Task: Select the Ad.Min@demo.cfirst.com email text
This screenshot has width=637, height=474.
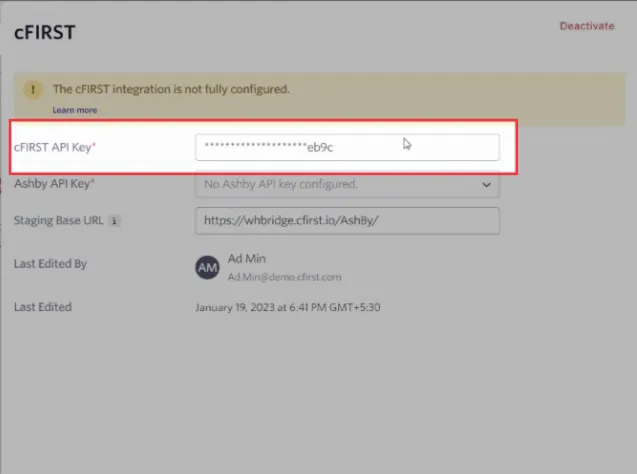Action: pos(284,277)
